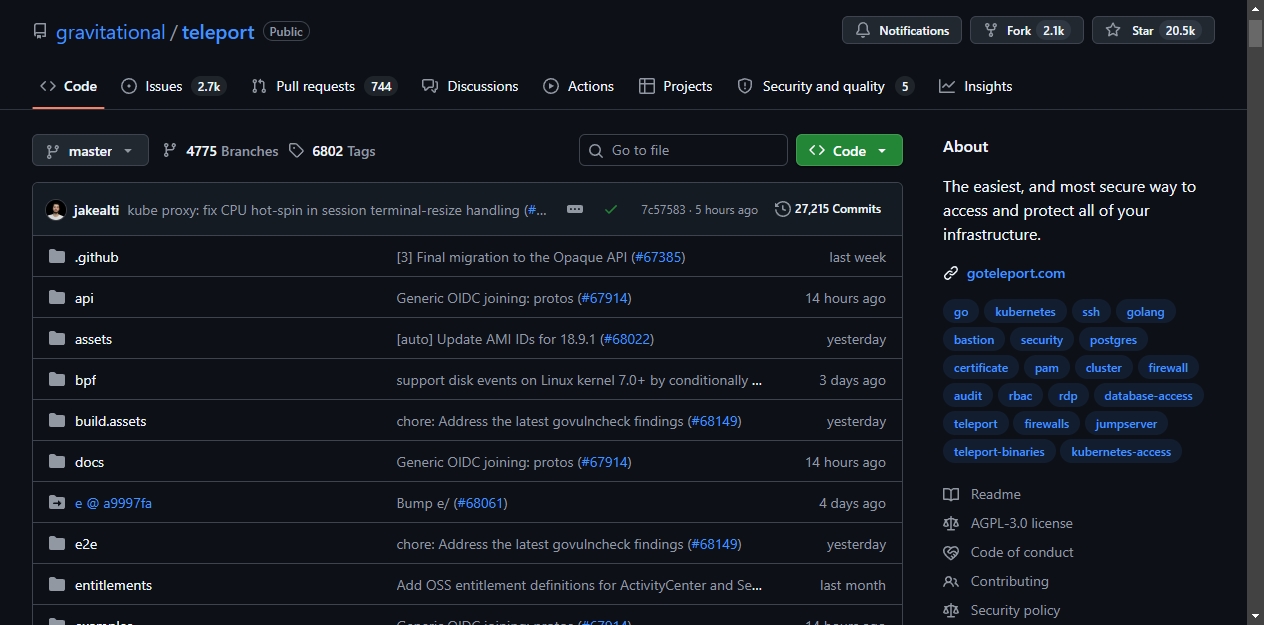The image size is (1264, 625).
Task: Click the assets folder icon
Action: click(x=57, y=339)
